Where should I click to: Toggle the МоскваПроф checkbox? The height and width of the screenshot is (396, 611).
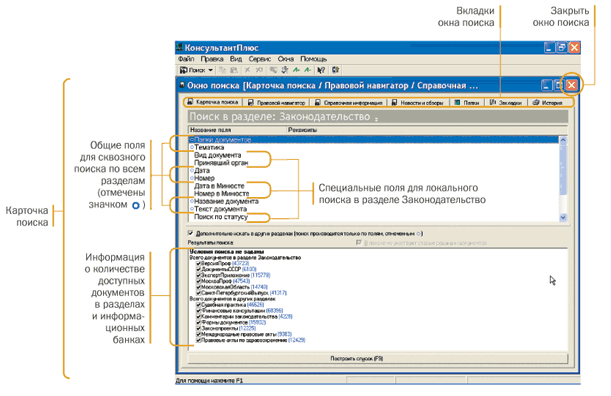pyautogui.click(x=198, y=281)
